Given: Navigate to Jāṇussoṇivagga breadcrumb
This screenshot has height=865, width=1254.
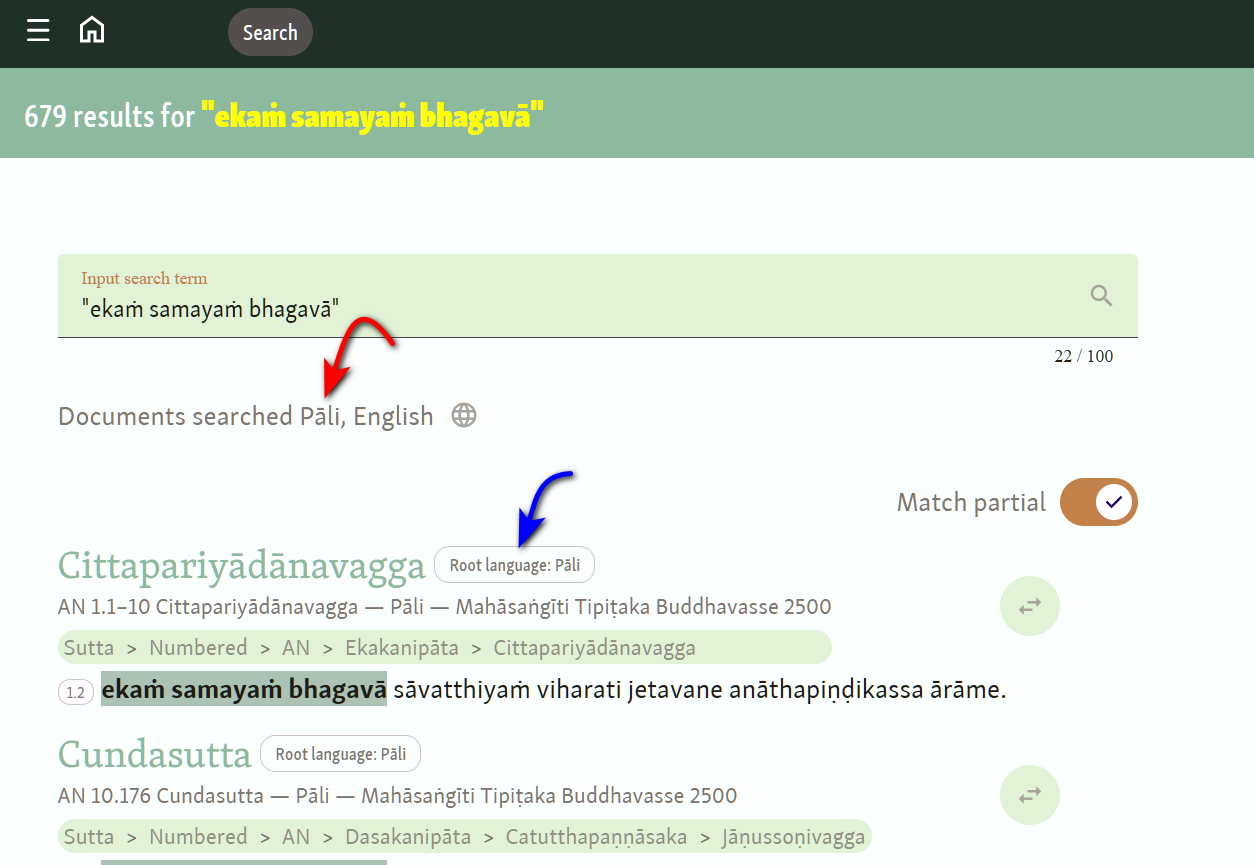Looking at the screenshot, I should (x=793, y=837).
